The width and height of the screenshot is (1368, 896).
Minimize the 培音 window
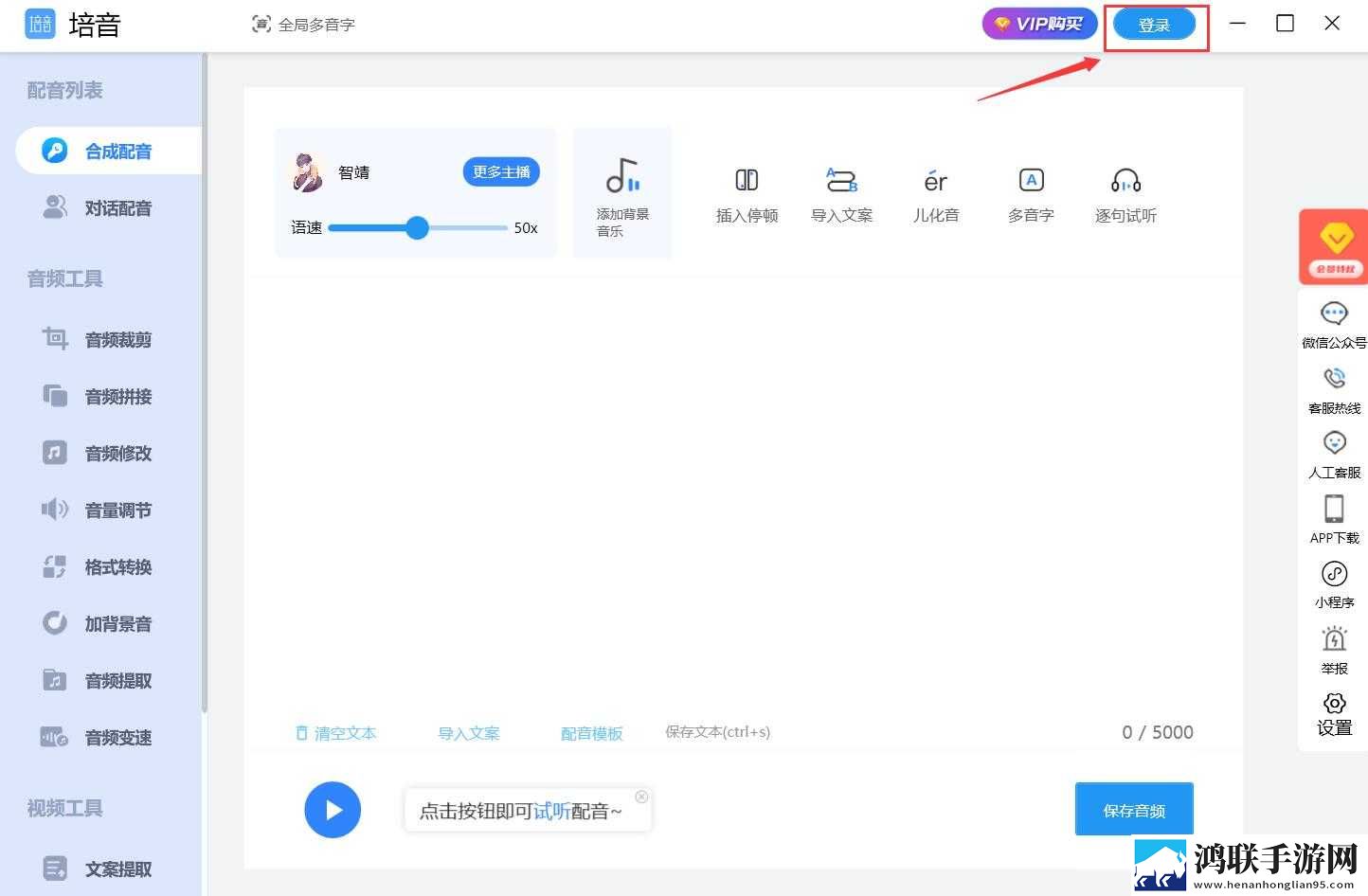point(1237,24)
